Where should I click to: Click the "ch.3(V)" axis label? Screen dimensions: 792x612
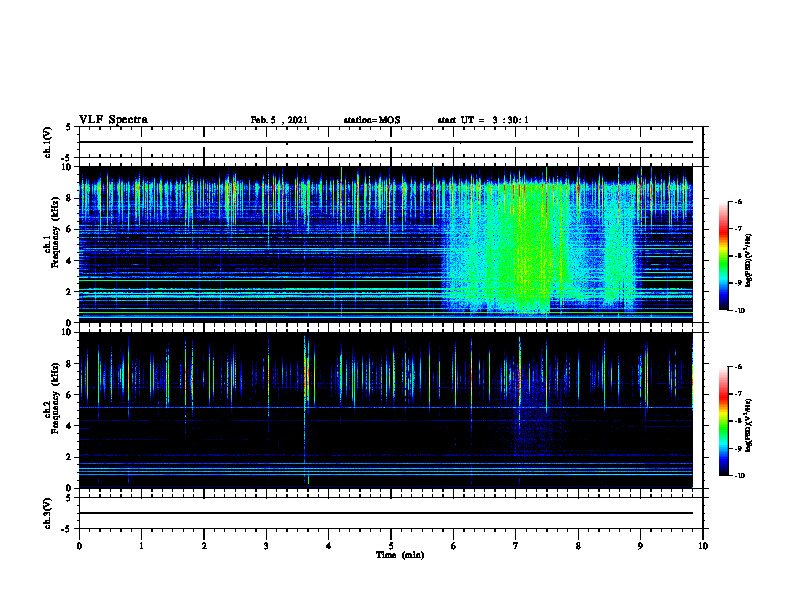[48, 513]
